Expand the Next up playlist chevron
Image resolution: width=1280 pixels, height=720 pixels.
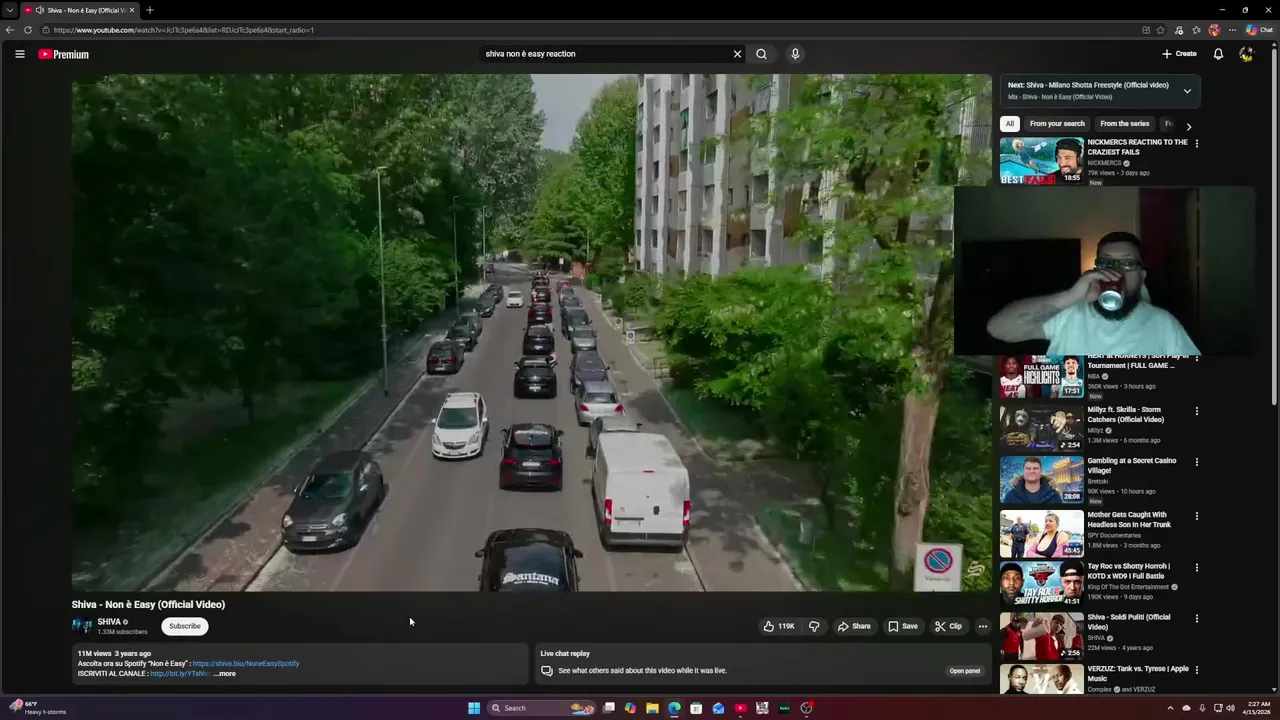(x=1187, y=91)
